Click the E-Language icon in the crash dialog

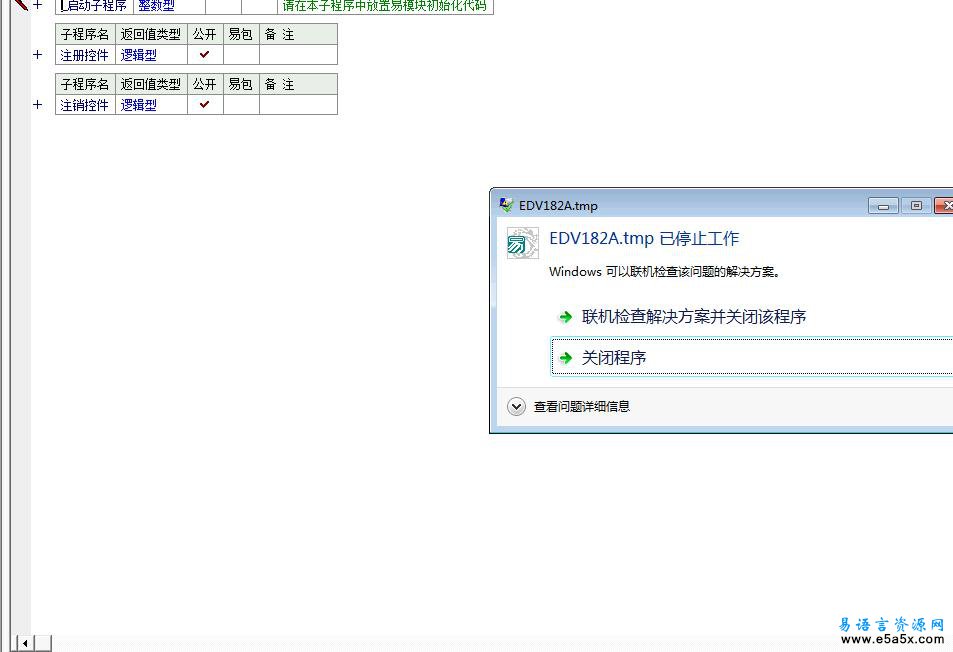[x=522, y=242]
